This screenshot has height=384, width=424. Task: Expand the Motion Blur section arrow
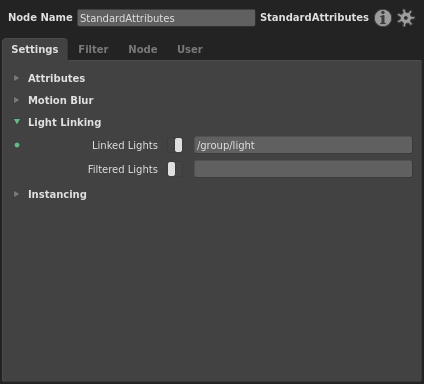coord(16,100)
